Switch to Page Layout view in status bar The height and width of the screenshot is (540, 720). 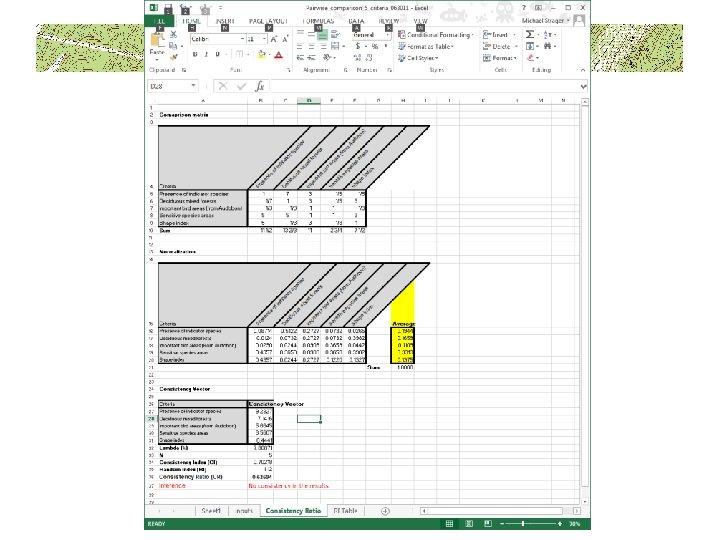coord(469,523)
